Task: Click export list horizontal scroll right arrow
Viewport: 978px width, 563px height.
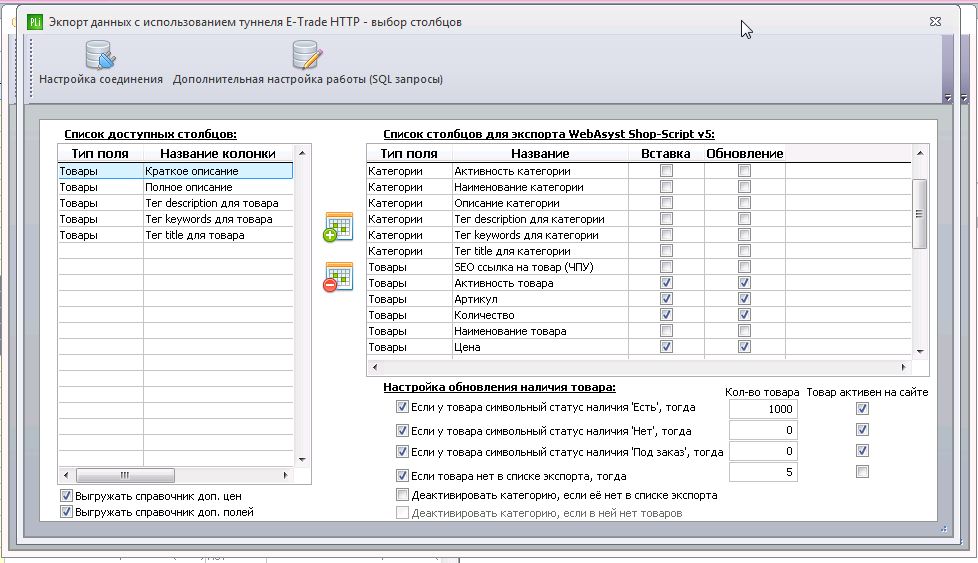Action: [x=903, y=367]
